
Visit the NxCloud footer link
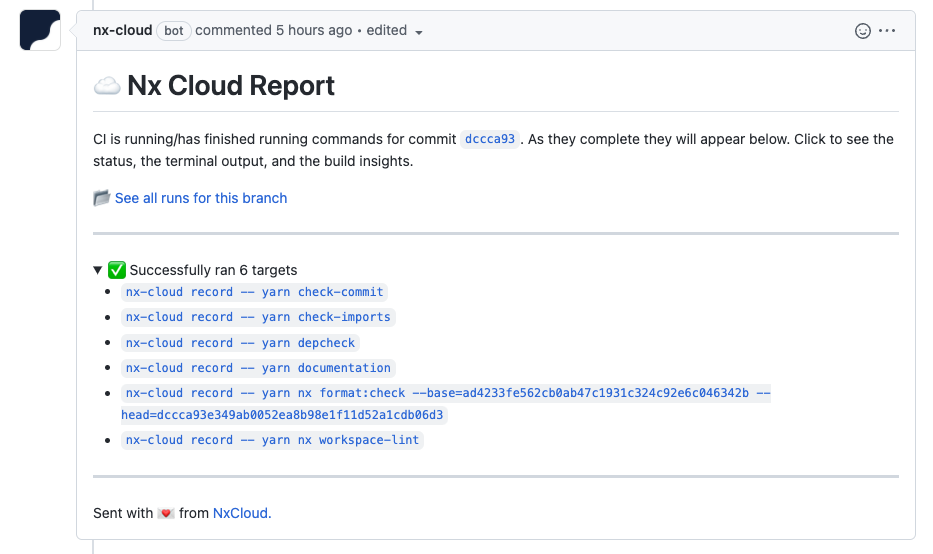pyautogui.click(x=241, y=513)
